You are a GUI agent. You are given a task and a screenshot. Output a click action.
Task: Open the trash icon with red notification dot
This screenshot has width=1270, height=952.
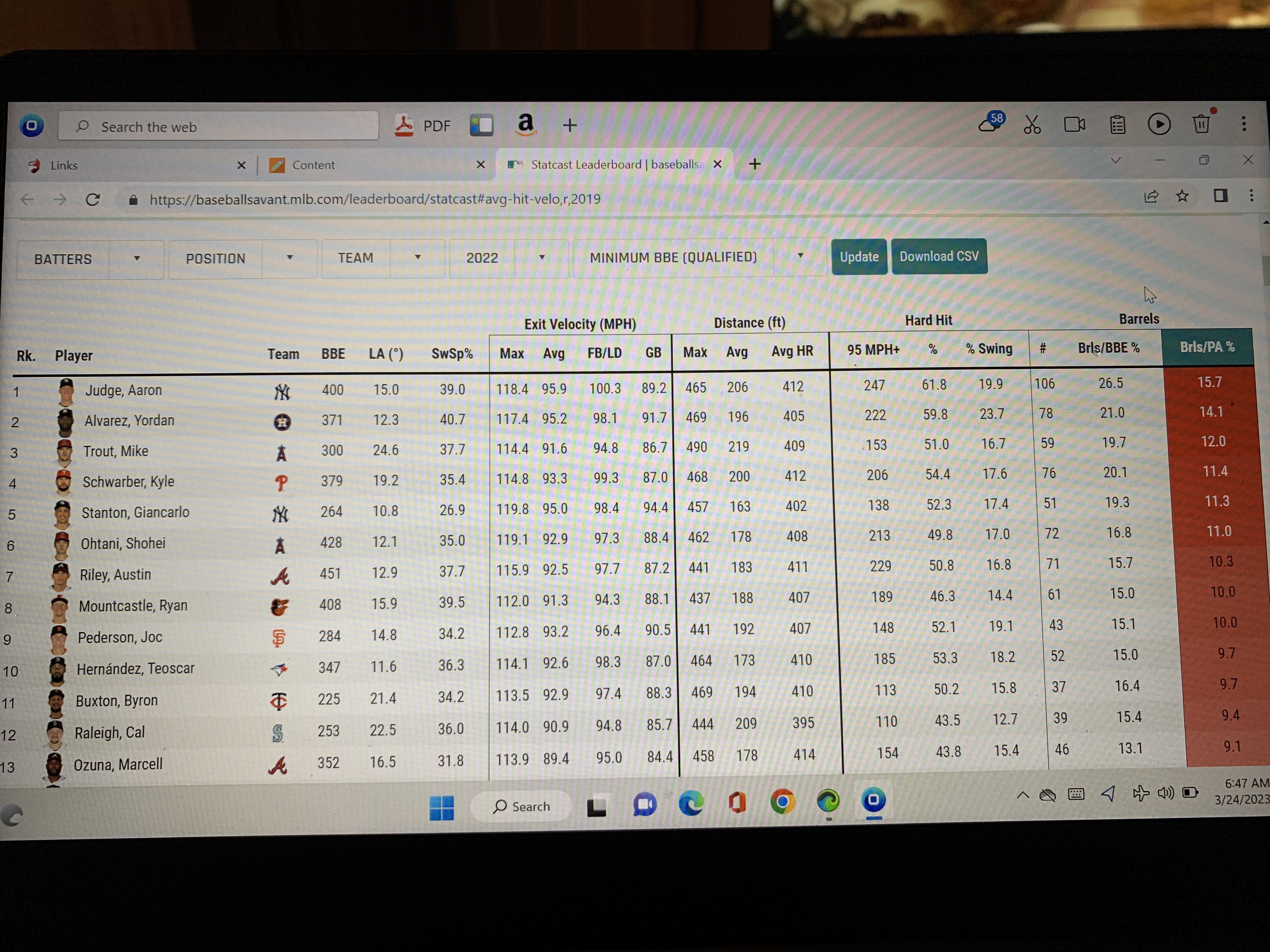pos(1202,123)
